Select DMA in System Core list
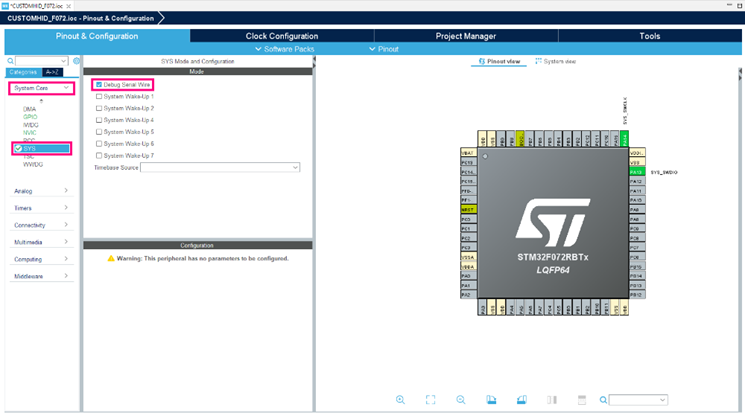The image size is (745, 413). click(29, 109)
